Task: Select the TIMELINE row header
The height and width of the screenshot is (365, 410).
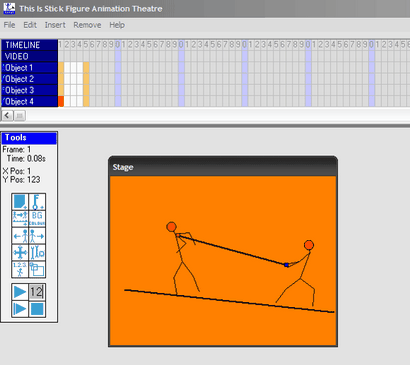Action: pyautogui.click(x=30, y=45)
